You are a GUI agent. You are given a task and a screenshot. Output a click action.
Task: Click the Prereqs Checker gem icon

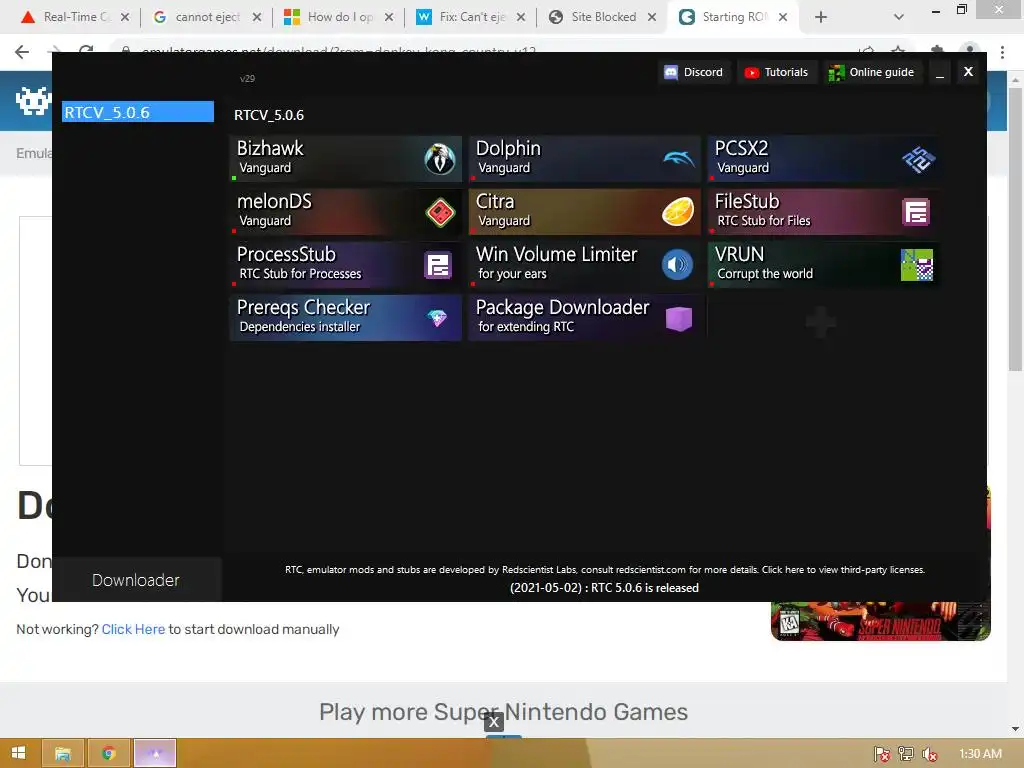click(437, 318)
